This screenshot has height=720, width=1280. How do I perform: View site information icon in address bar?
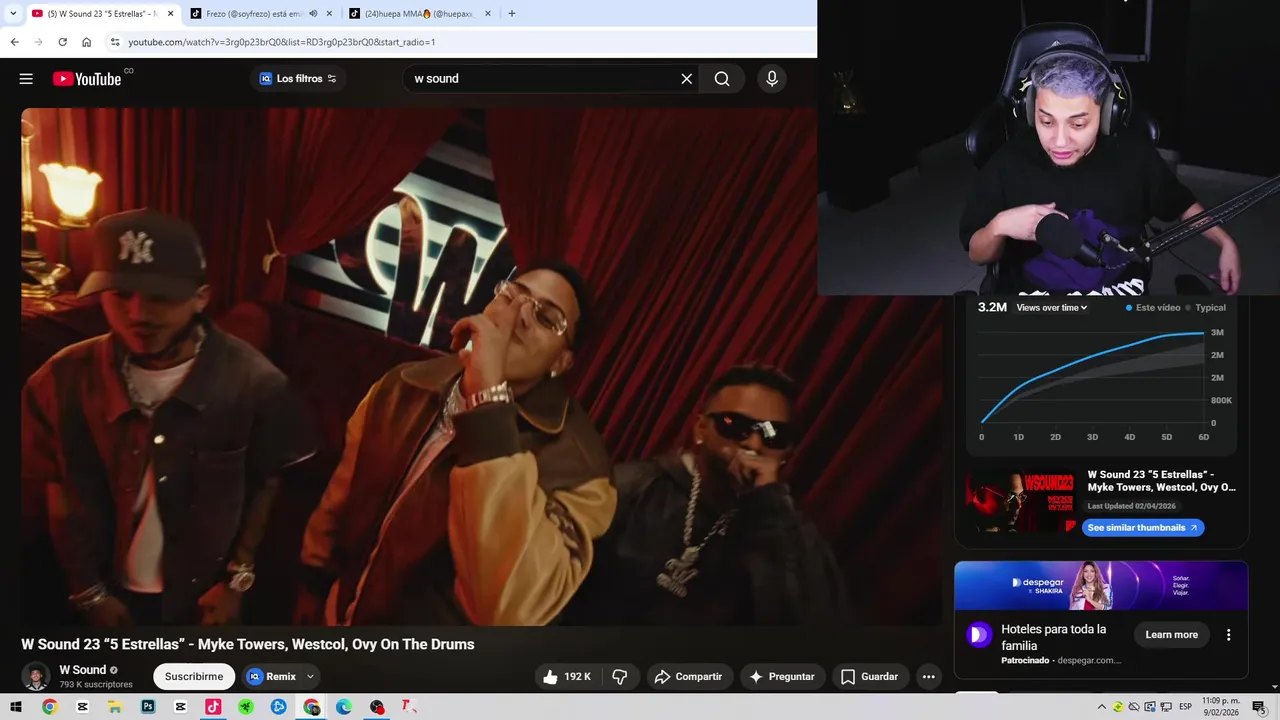[115, 42]
